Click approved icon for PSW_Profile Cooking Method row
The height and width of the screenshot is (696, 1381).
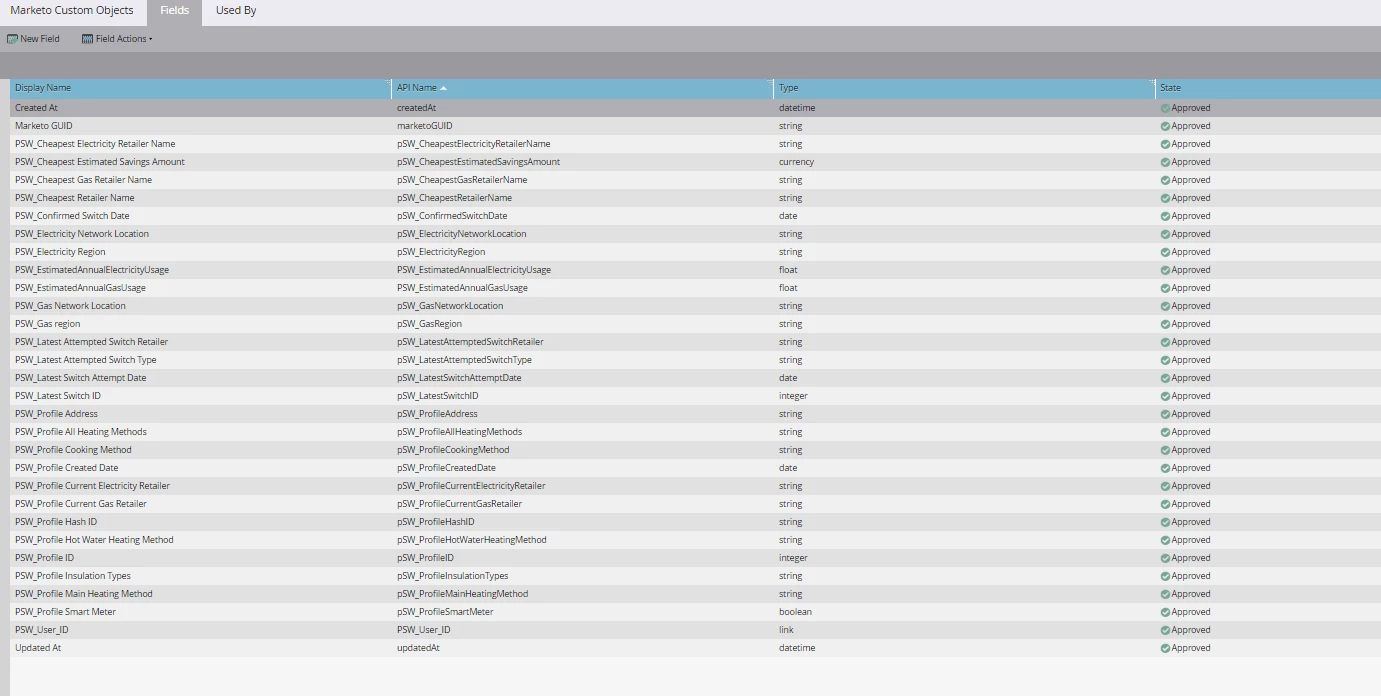tap(1165, 450)
